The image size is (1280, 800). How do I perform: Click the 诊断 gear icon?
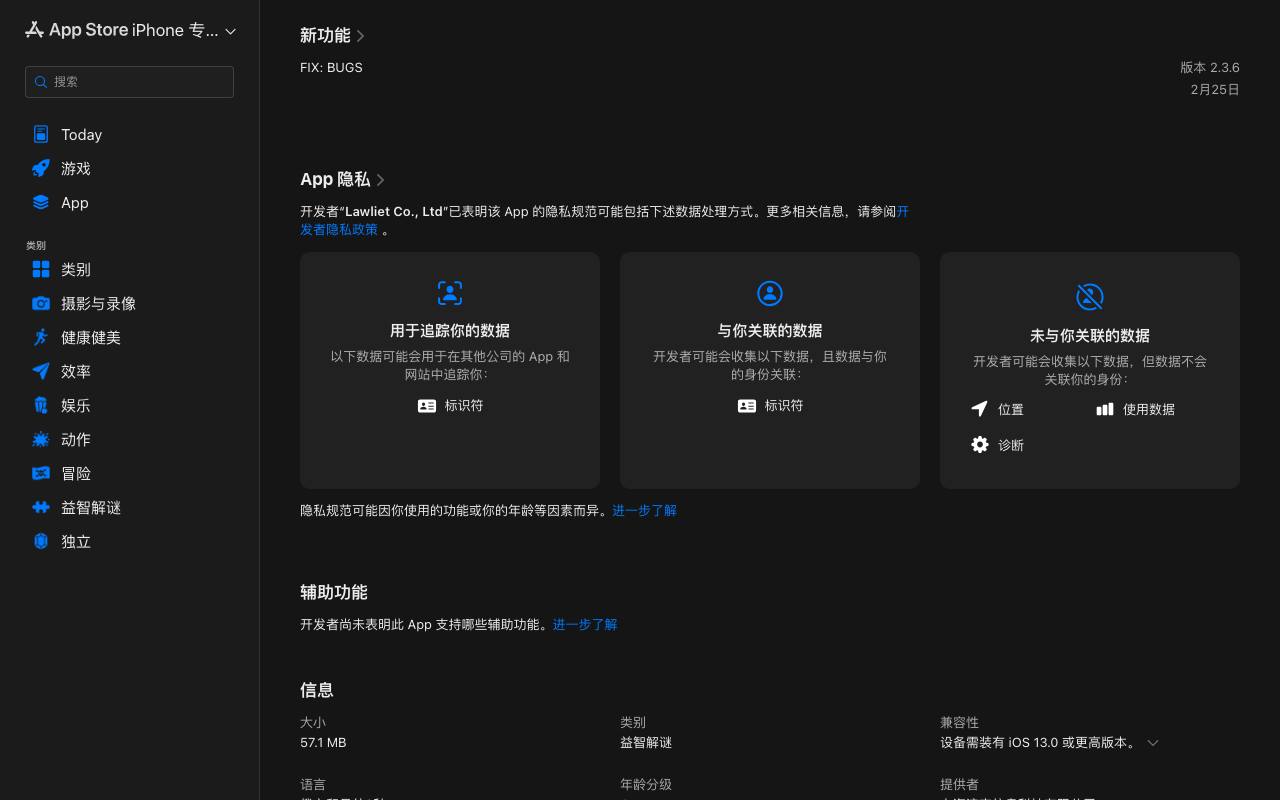(x=980, y=444)
